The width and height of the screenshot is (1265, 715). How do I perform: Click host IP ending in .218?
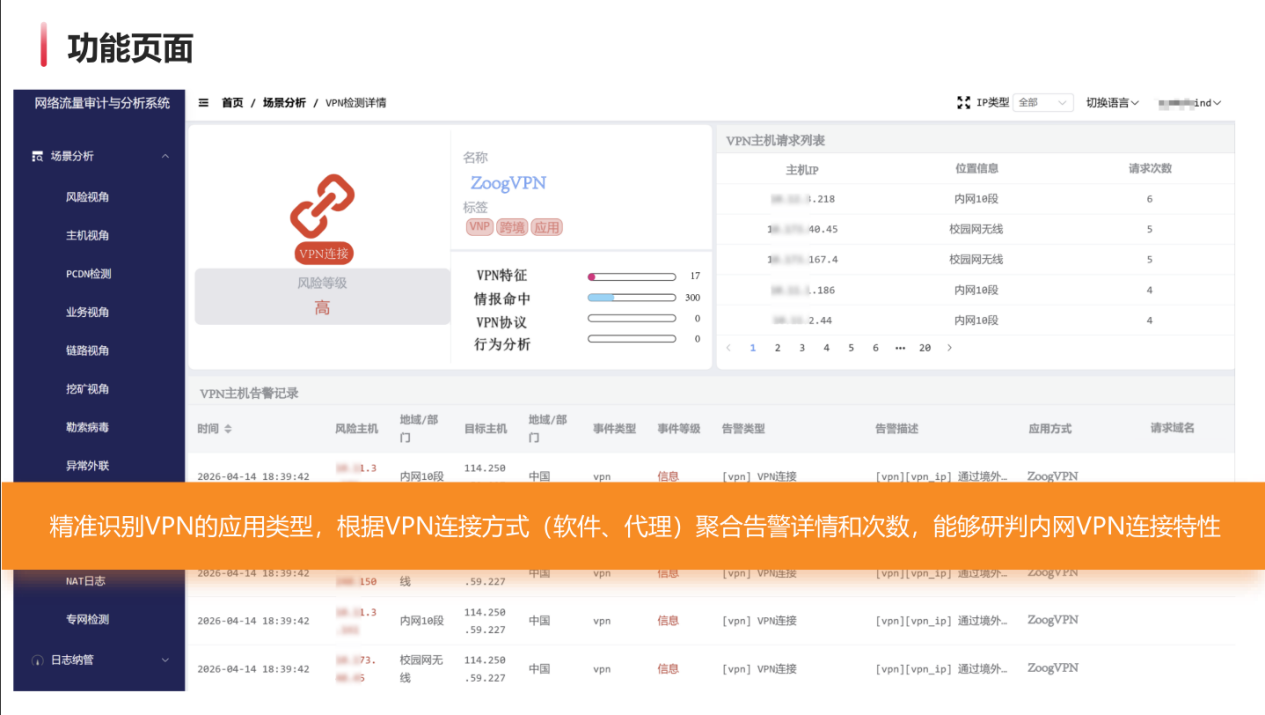pos(802,199)
